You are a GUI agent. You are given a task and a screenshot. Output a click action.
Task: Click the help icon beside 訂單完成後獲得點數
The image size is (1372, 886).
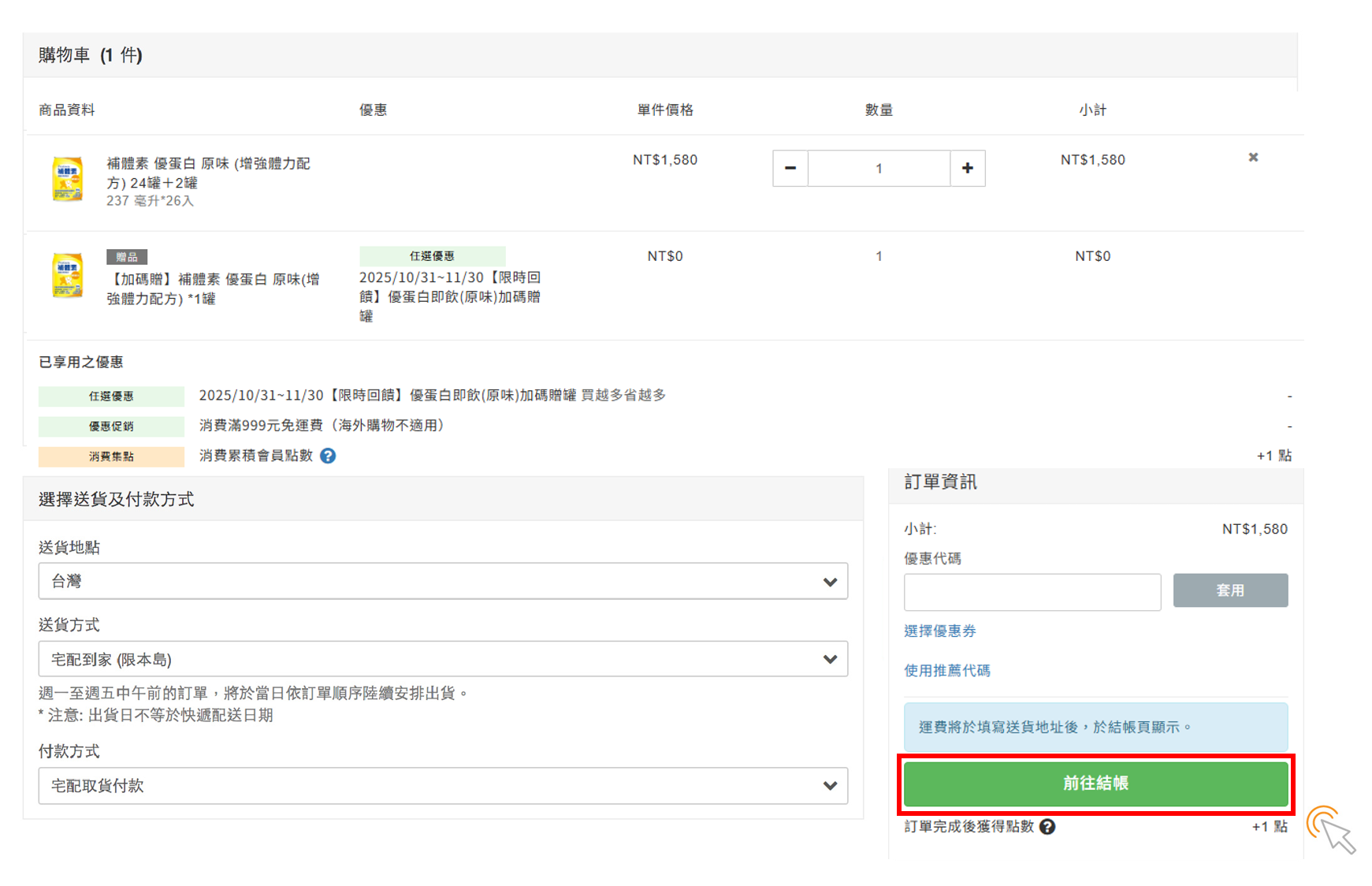point(1047,827)
